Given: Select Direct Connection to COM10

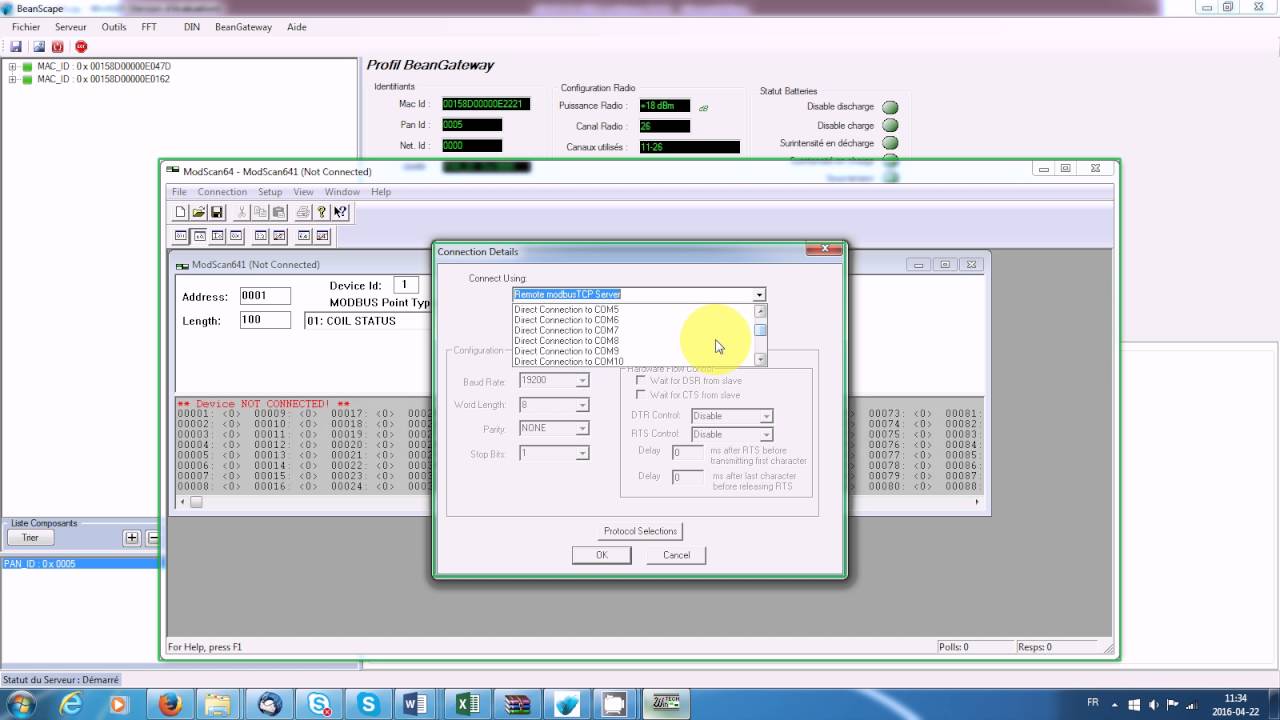Looking at the screenshot, I should coord(634,361).
